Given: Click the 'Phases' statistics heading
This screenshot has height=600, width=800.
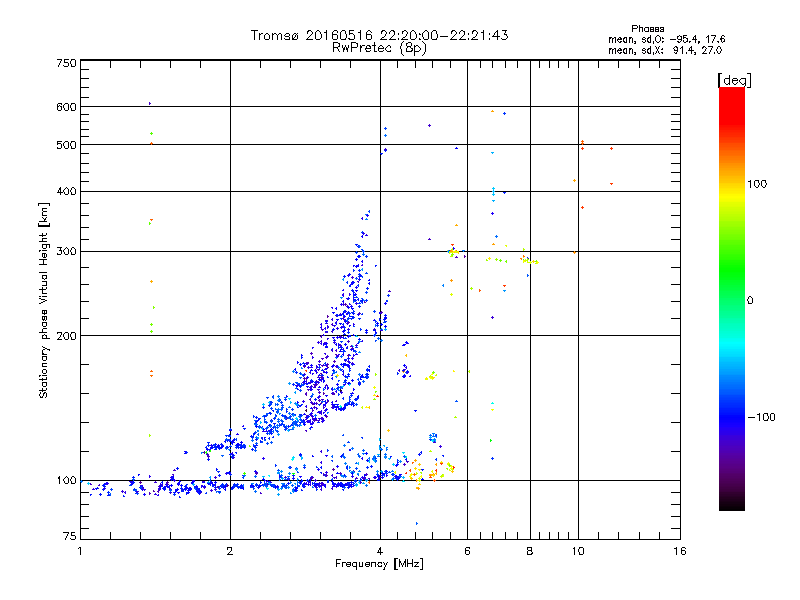Looking at the screenshot, I should [647, 29].
